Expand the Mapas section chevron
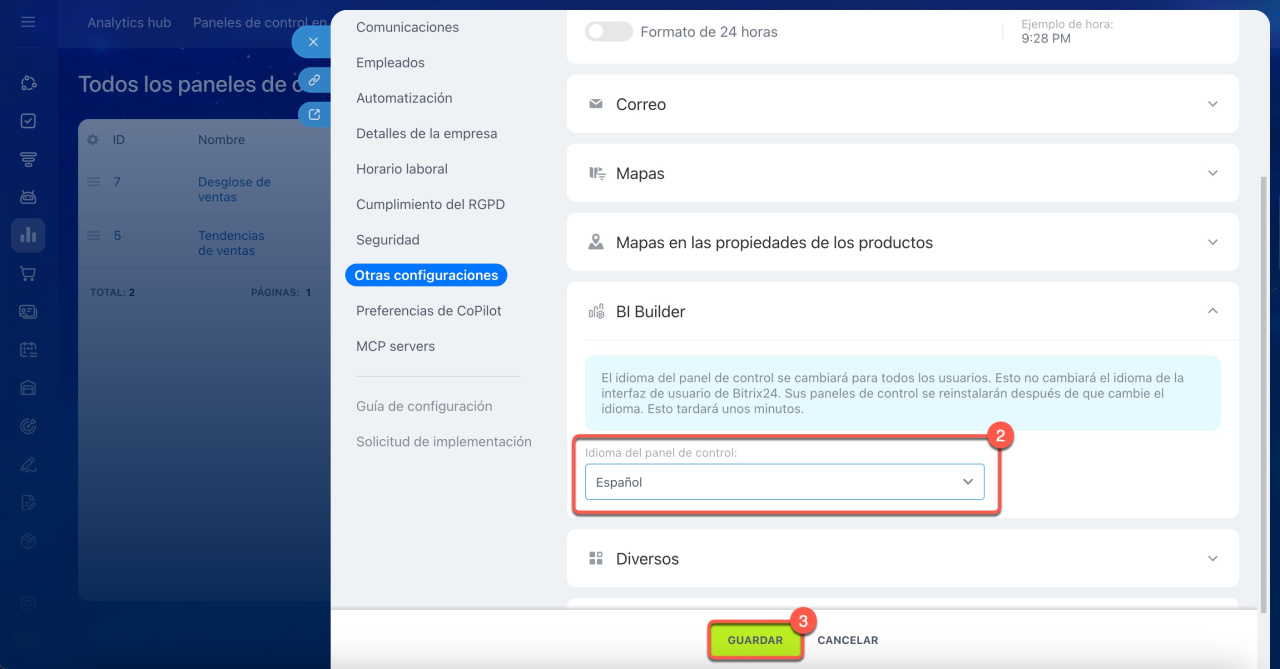 [x=1213, y=173]
